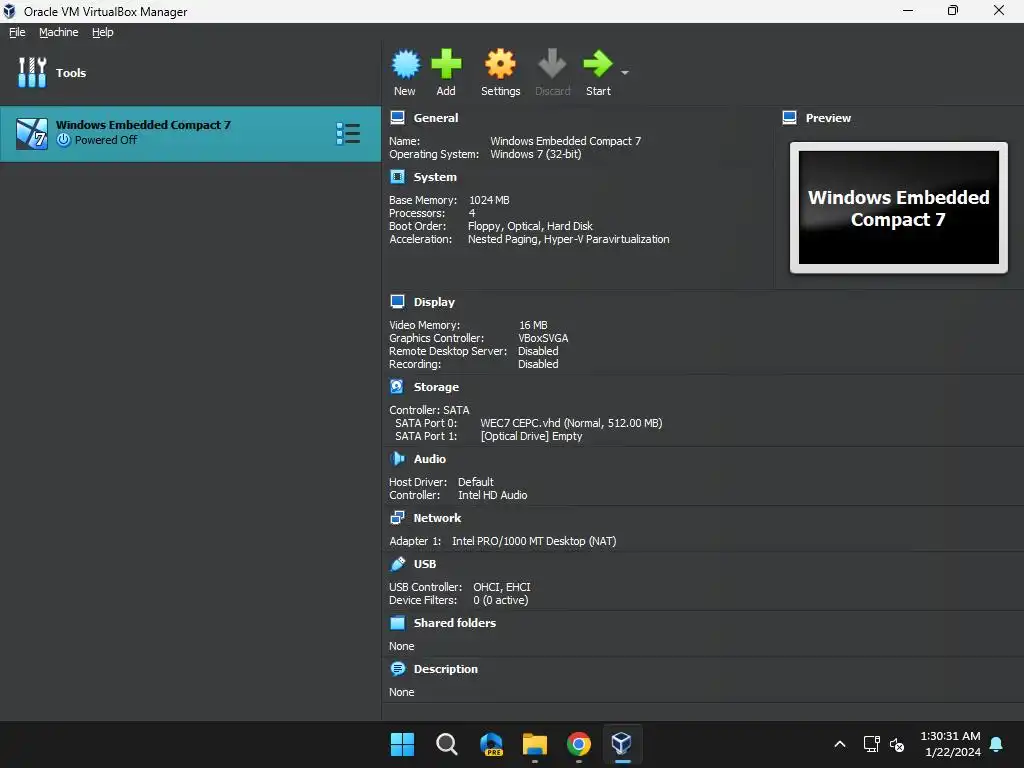Open taskbar Search magnifier

coord(447,744)
